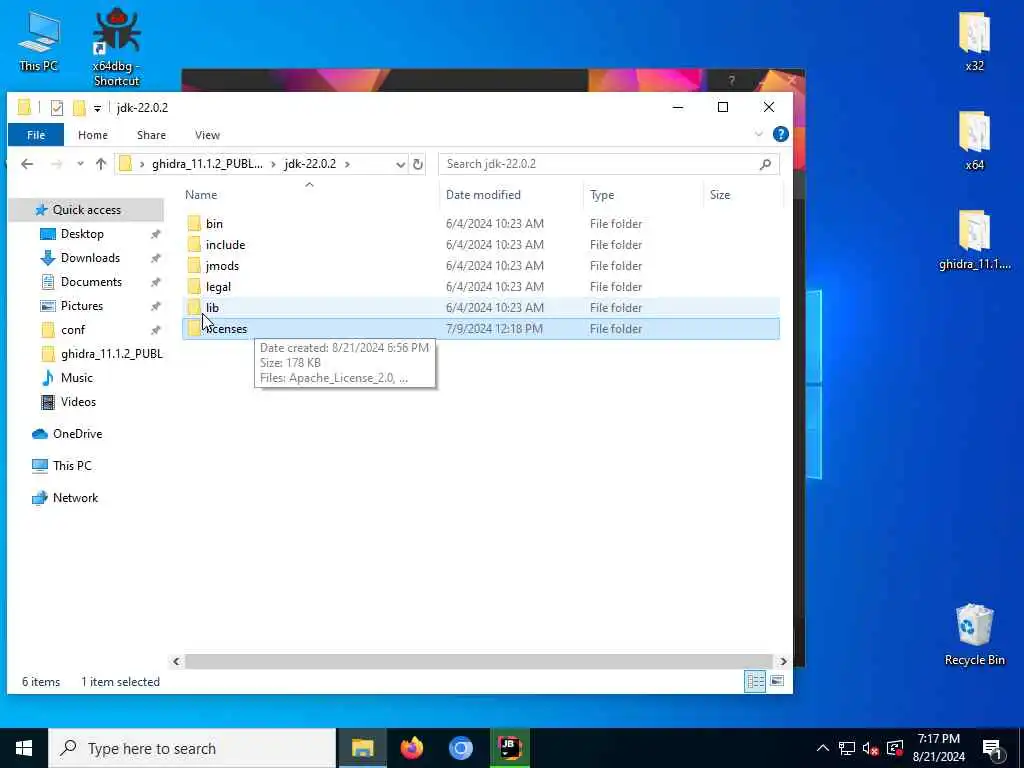
Task: Expand jdk-22.0.2 breadcrumb arrow
Action: [x=347, y=164]
